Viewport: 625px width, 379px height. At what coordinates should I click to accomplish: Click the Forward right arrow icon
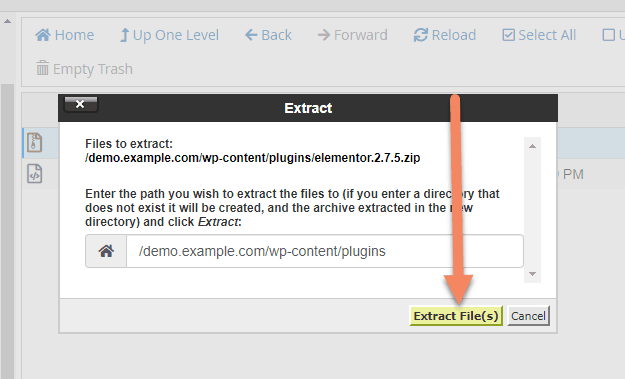coord(324,35)
